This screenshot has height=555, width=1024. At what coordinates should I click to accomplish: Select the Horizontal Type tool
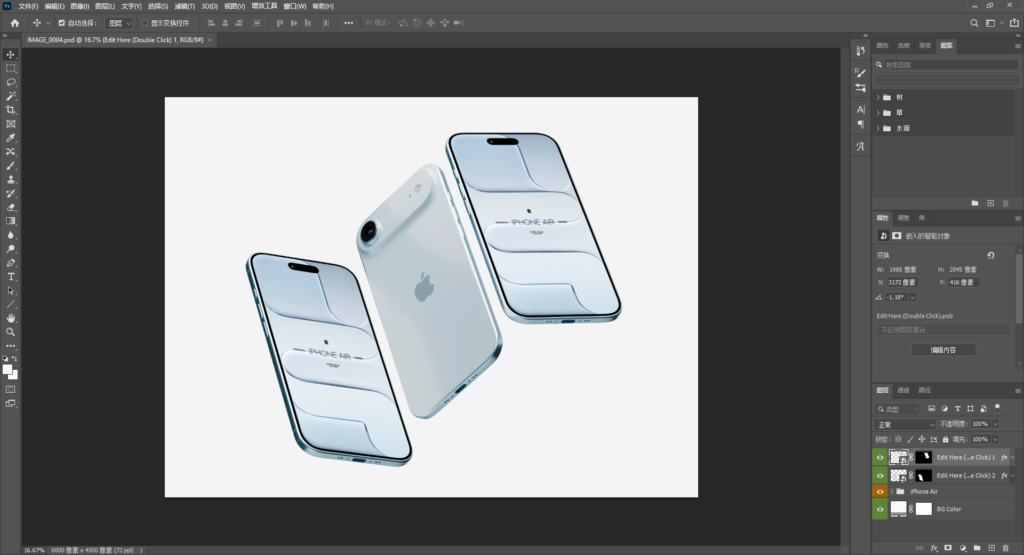coord(10,277)
